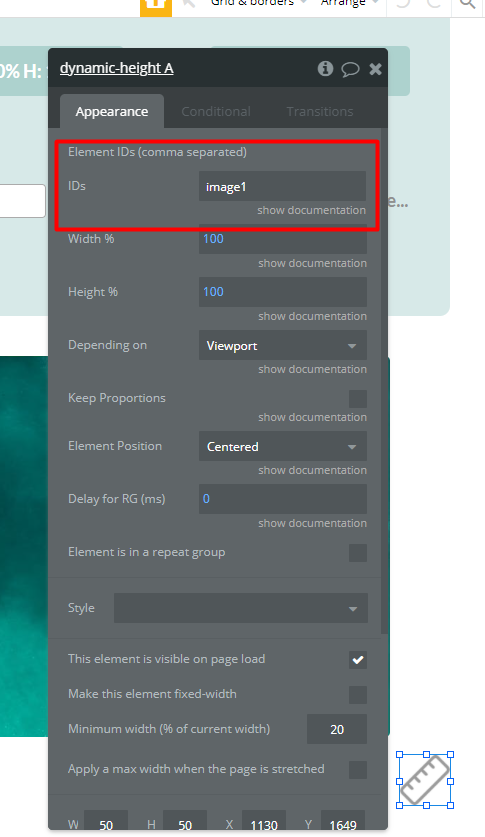Uncheck 'This element is visible on page load'
485x837 pixels.
[357, 660]
